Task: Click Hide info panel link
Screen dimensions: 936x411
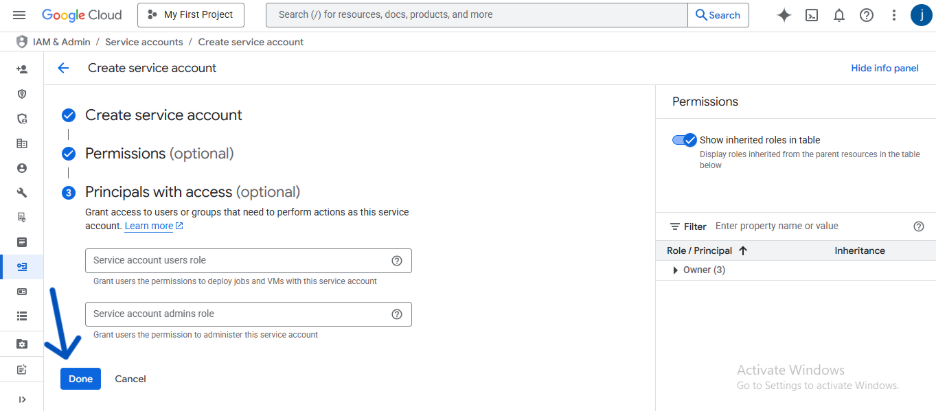Action: [x=884, y=68]
